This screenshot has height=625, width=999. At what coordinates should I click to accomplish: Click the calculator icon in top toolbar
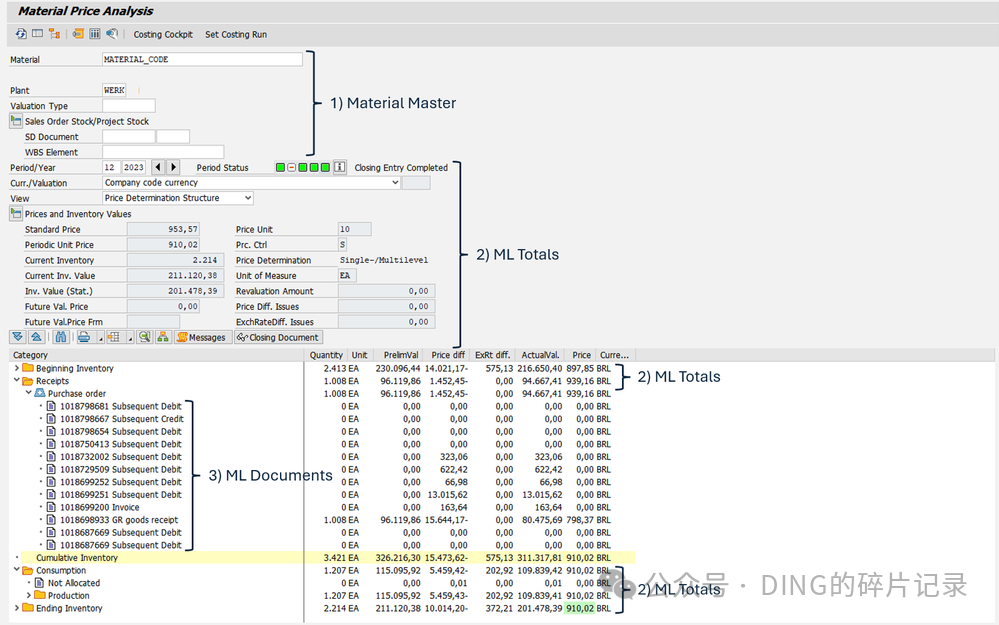click(x=94, y=34)
